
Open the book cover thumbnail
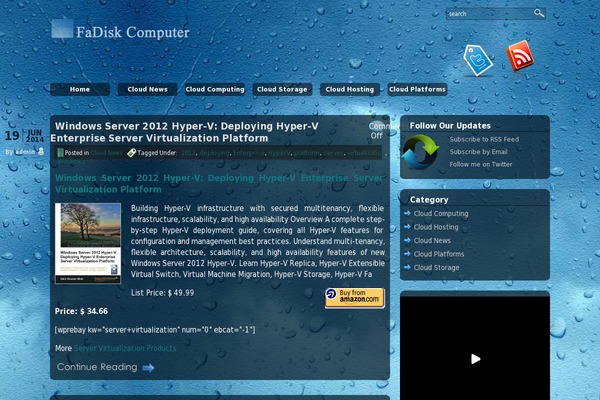click(88, 243)
